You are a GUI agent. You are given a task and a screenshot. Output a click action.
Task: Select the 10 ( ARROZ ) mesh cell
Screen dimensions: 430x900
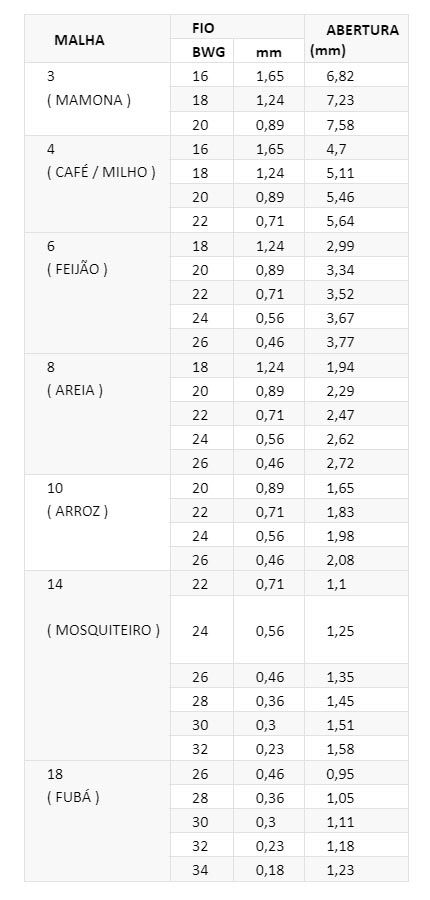(x=97, y=522)
